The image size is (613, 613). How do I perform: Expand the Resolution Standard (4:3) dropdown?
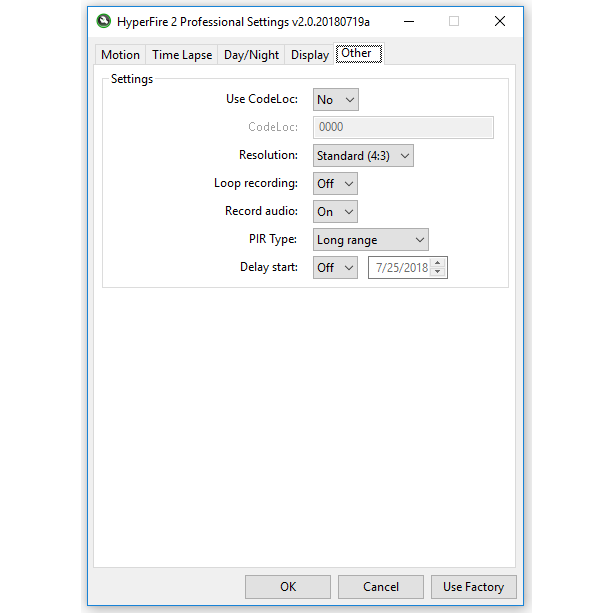click(x=363, y=156)
